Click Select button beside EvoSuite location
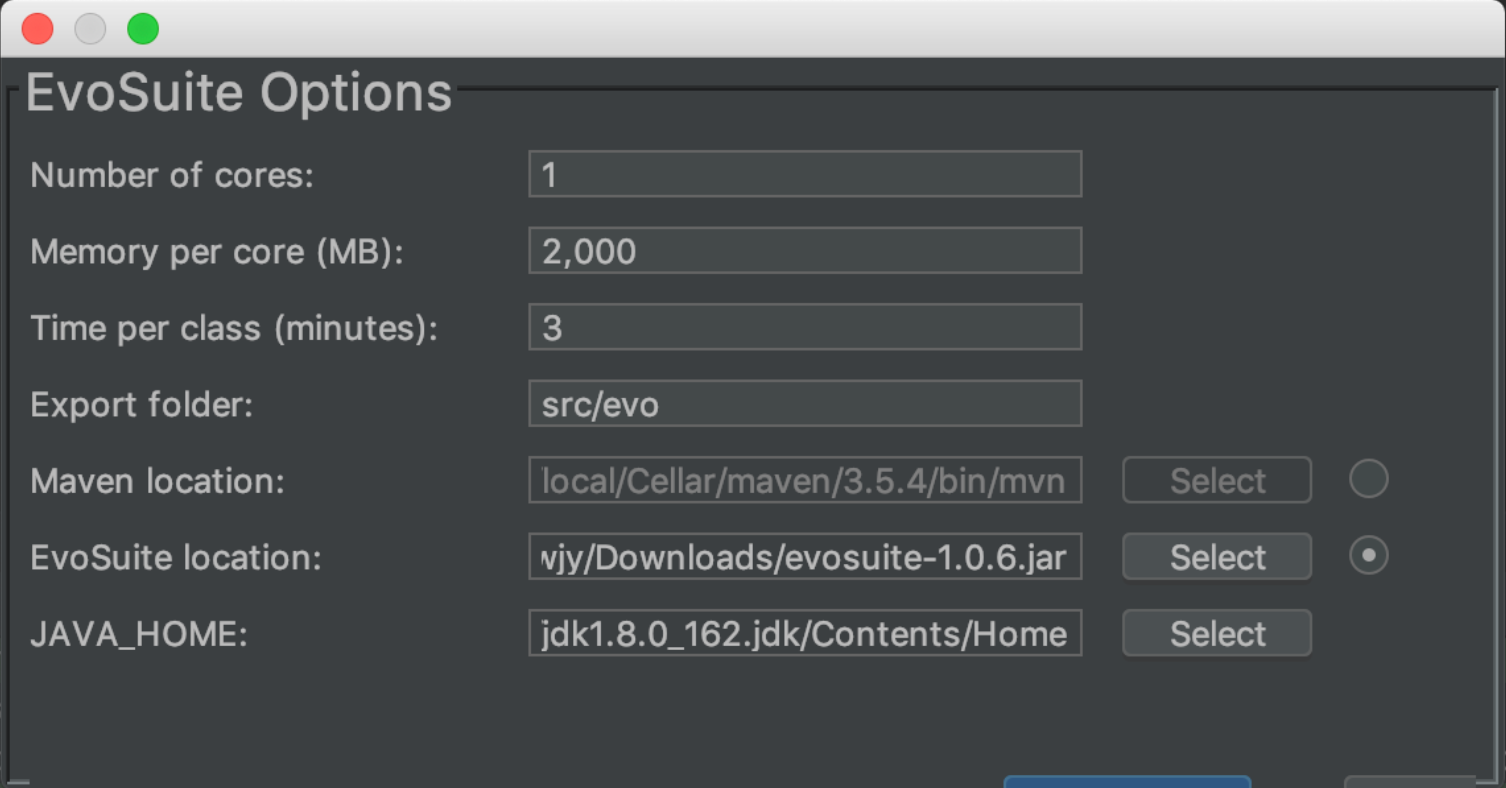The width and height of the screenshot is (1506, 788). click(x=1217, y=557)
